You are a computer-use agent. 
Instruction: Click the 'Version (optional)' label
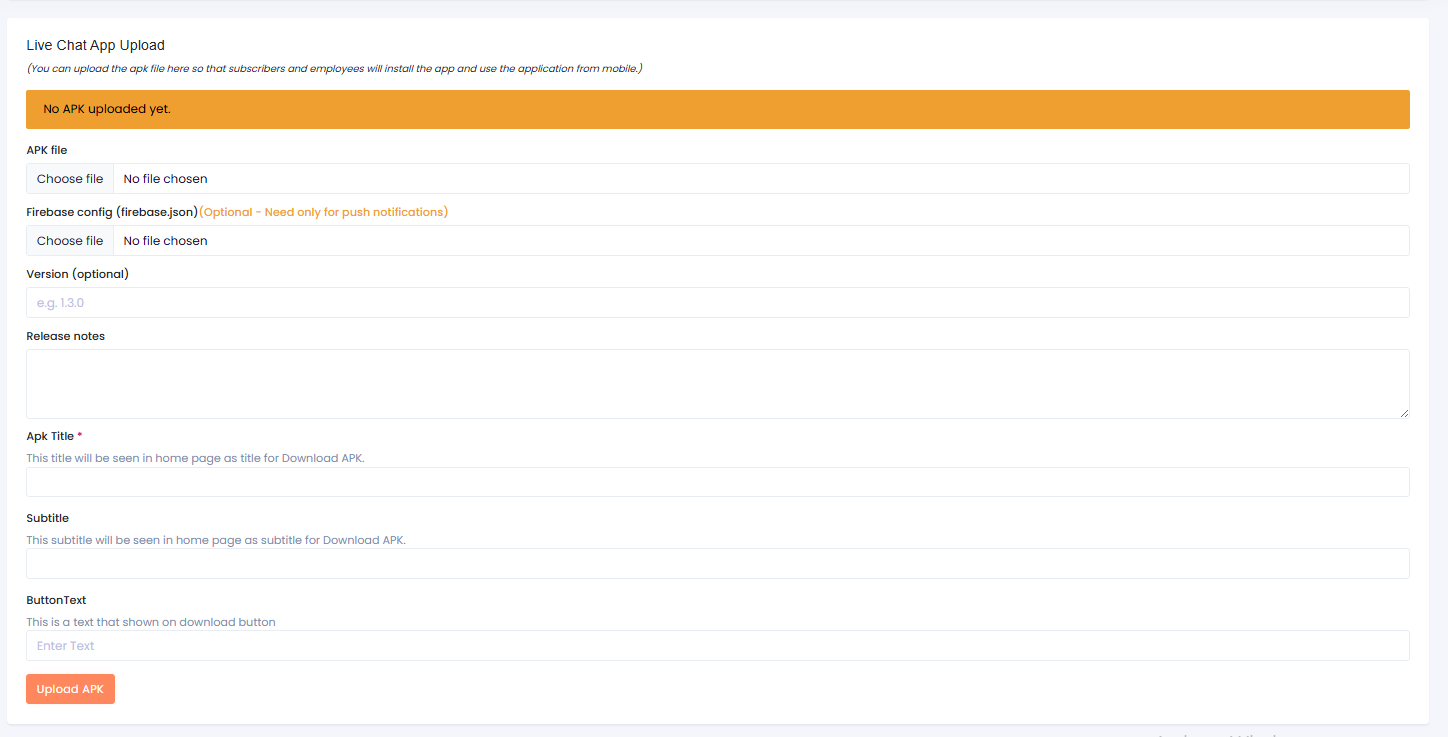77,274
